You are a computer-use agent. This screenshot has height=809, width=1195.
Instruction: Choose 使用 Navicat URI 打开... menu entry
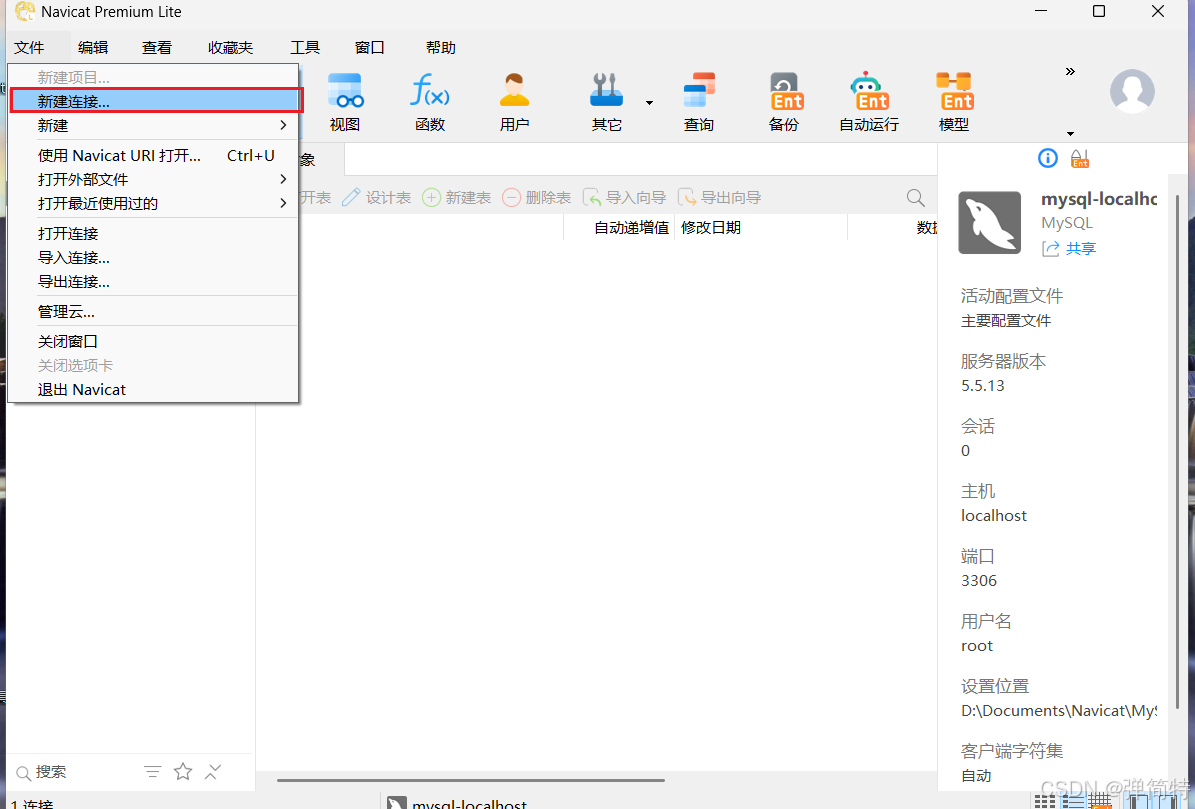153,155
